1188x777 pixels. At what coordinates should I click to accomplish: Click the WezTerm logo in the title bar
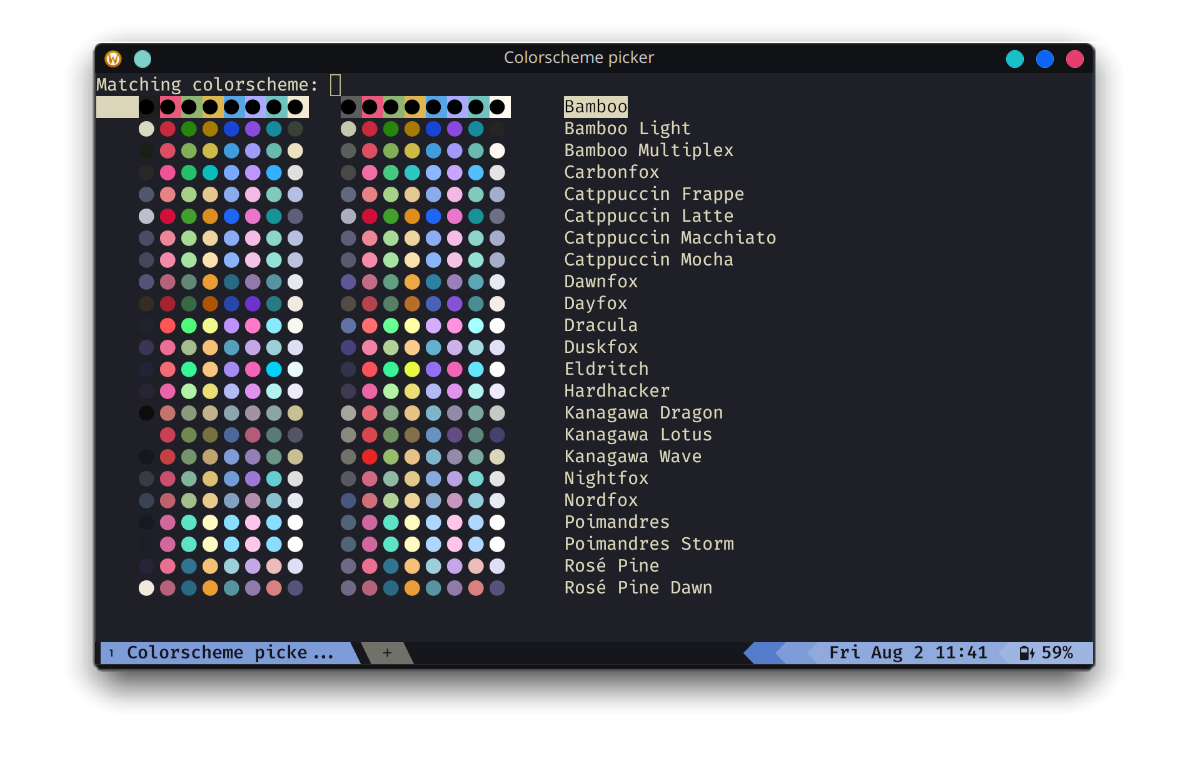point(113,58)
